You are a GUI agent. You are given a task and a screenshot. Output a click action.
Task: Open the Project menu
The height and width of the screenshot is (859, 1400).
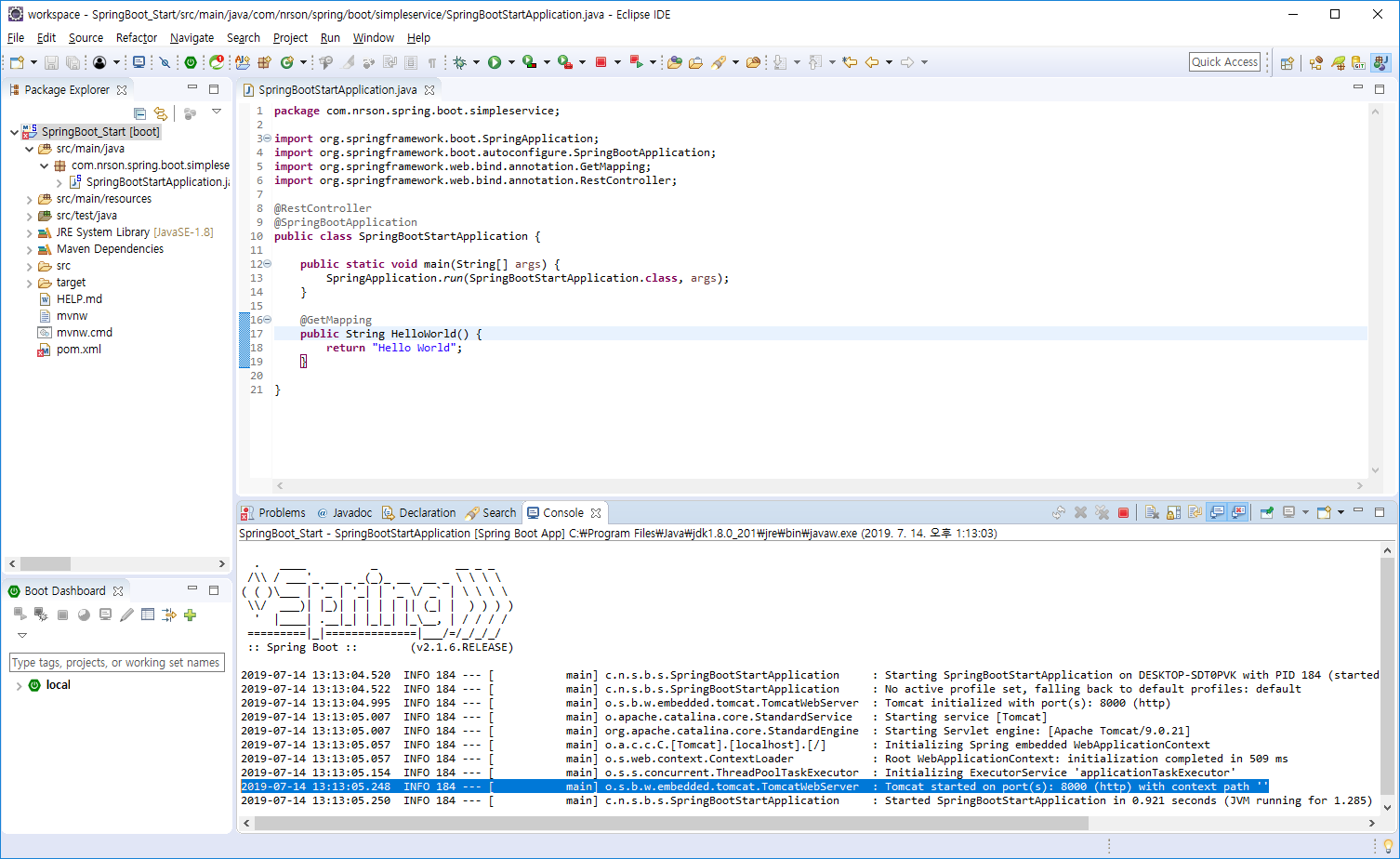click(290, 38)
